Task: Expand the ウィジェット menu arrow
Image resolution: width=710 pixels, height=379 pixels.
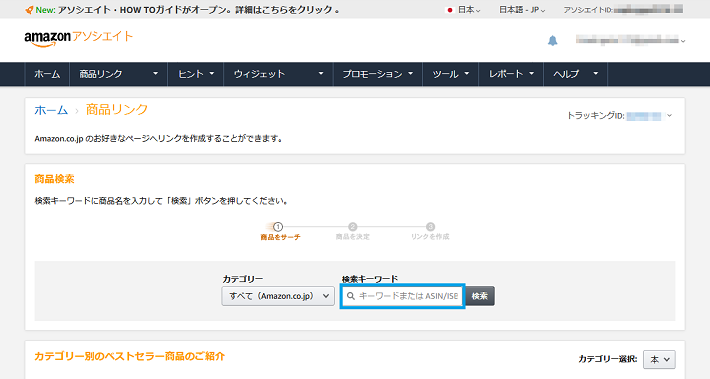Action: click(321, 74)
